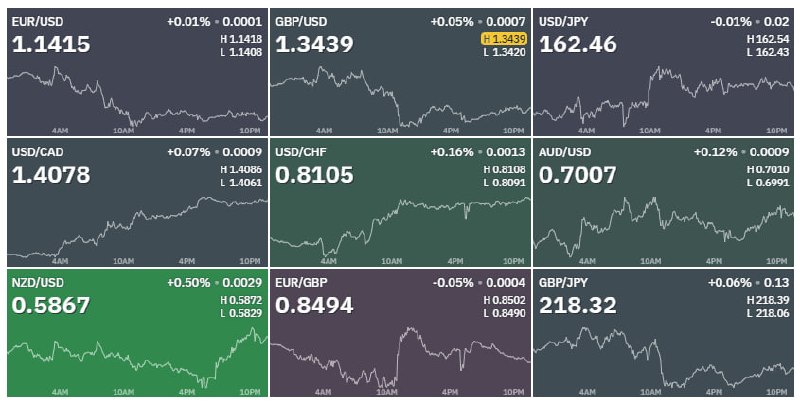Select the green NZD/USD tile
Screen dimensions: 800x404
(137, 333)
